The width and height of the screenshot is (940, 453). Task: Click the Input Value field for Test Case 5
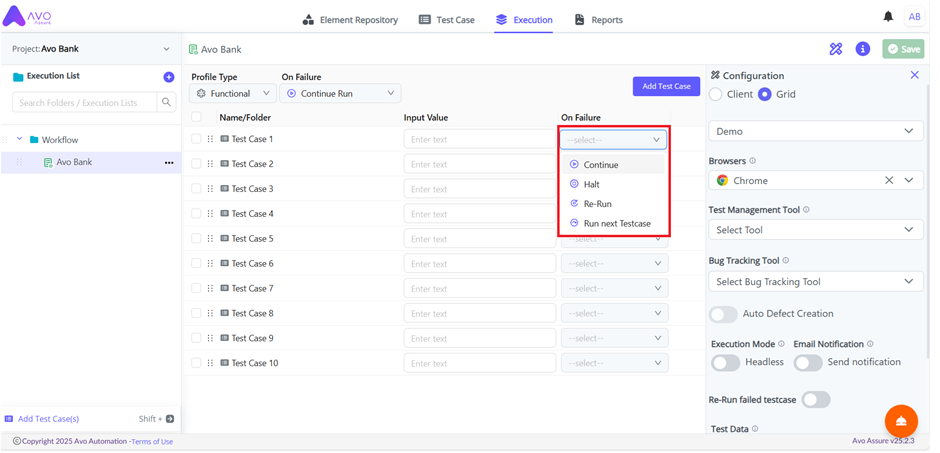[x=479, y=239]
